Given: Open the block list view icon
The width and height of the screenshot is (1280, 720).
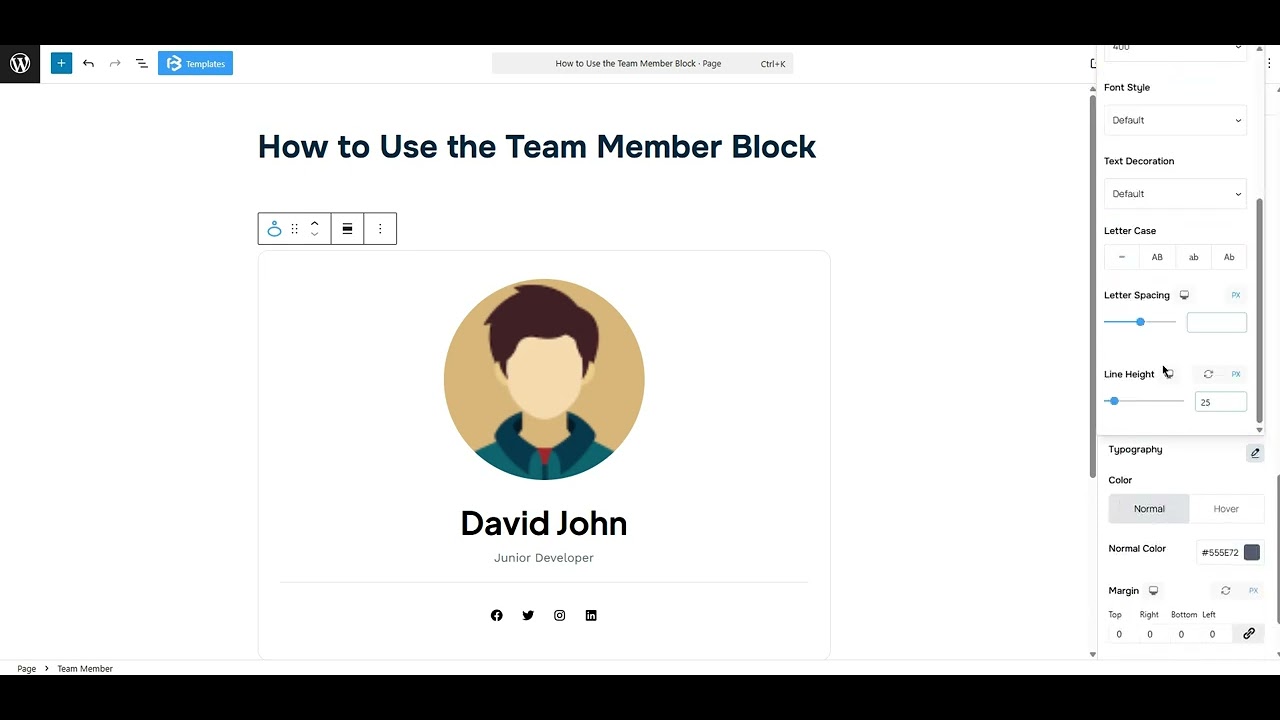Looking at the screenshot, I should (141, 63).
